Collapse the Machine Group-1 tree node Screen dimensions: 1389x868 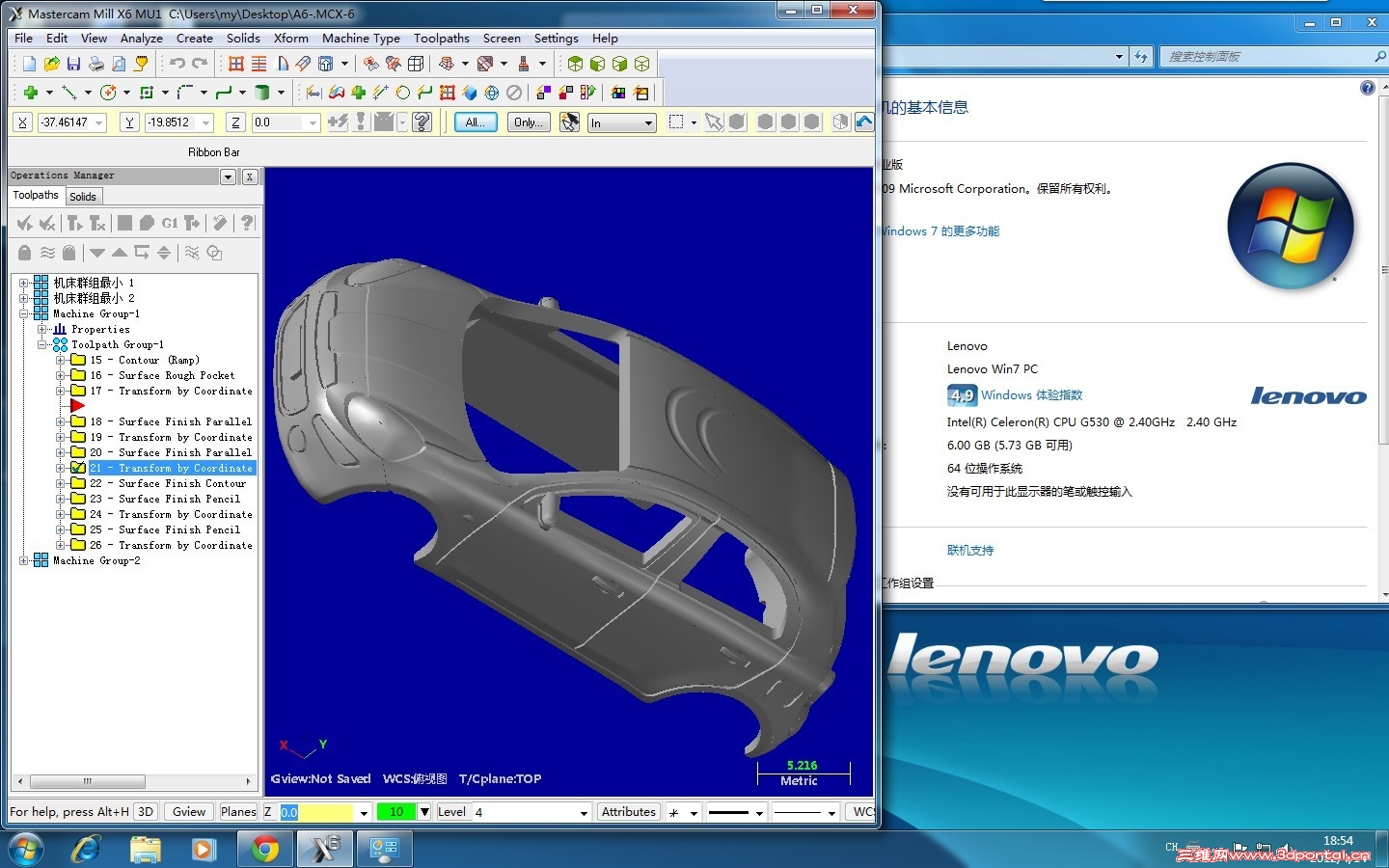pyautogui.click(x=24, y=313)
